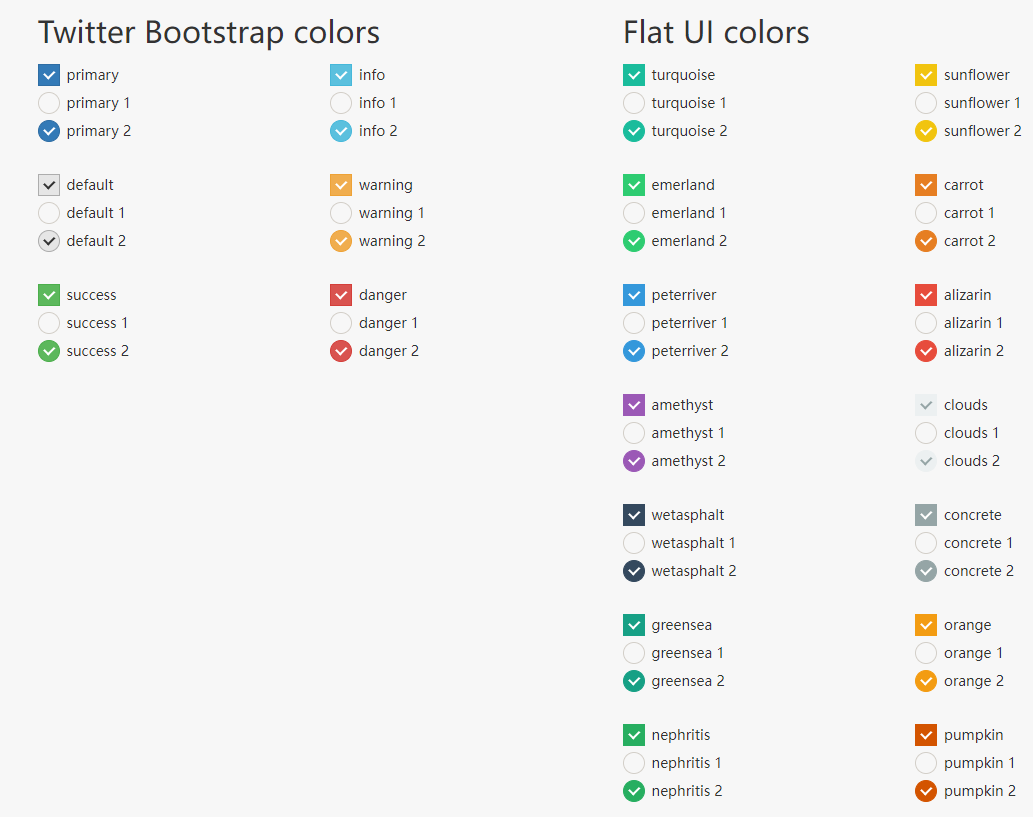Select concrete 1 radio button
This screenshot has width=1033, height=817.
click(x=926, y=543)
